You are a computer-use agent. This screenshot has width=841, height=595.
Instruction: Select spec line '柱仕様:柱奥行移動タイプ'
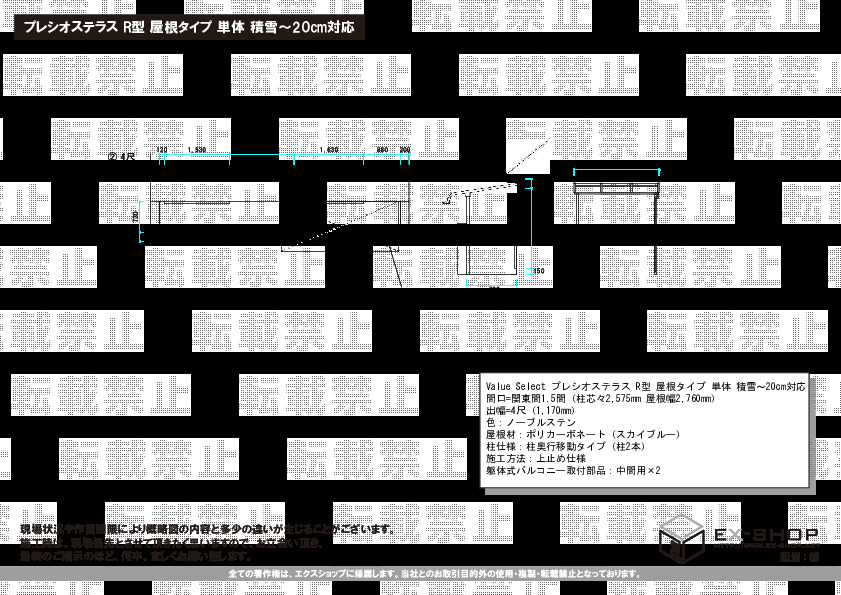(566, 446)
